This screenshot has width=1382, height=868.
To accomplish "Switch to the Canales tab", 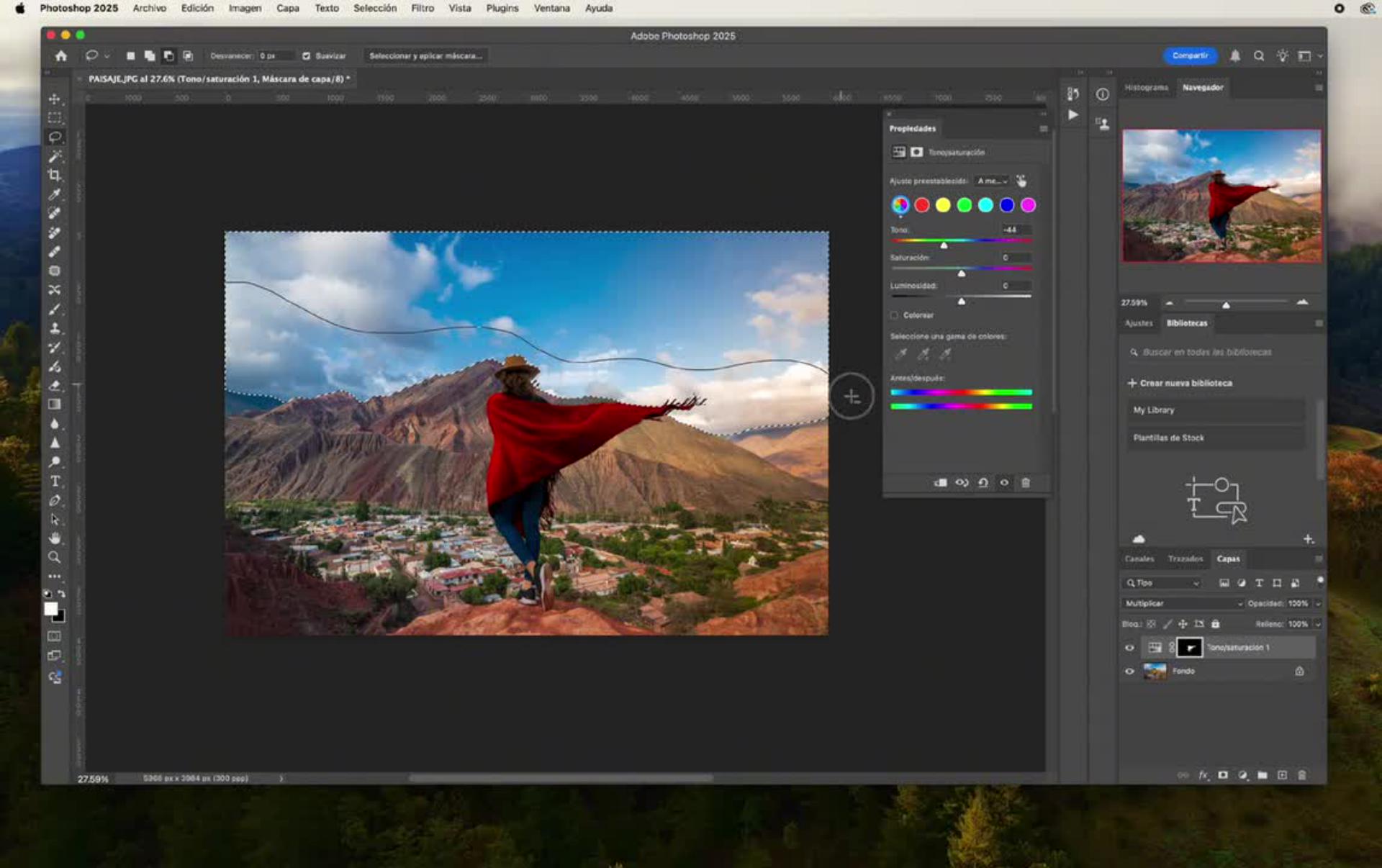I will tap(1139, 559).
